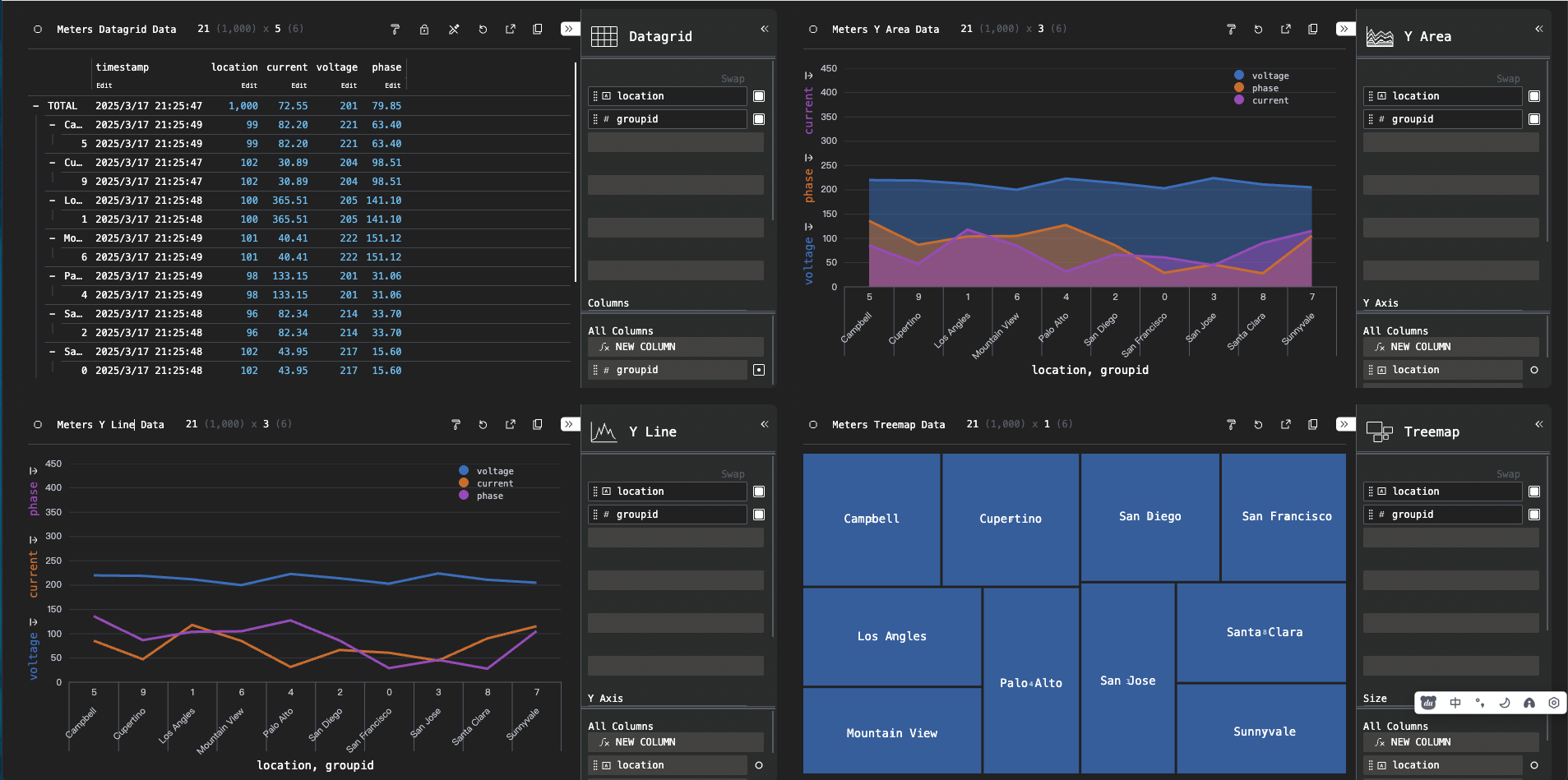Screen dimensions: 1568x780
Task: Toggle location group-by checkbox in Datagrid panel
Action: [759, 96]
